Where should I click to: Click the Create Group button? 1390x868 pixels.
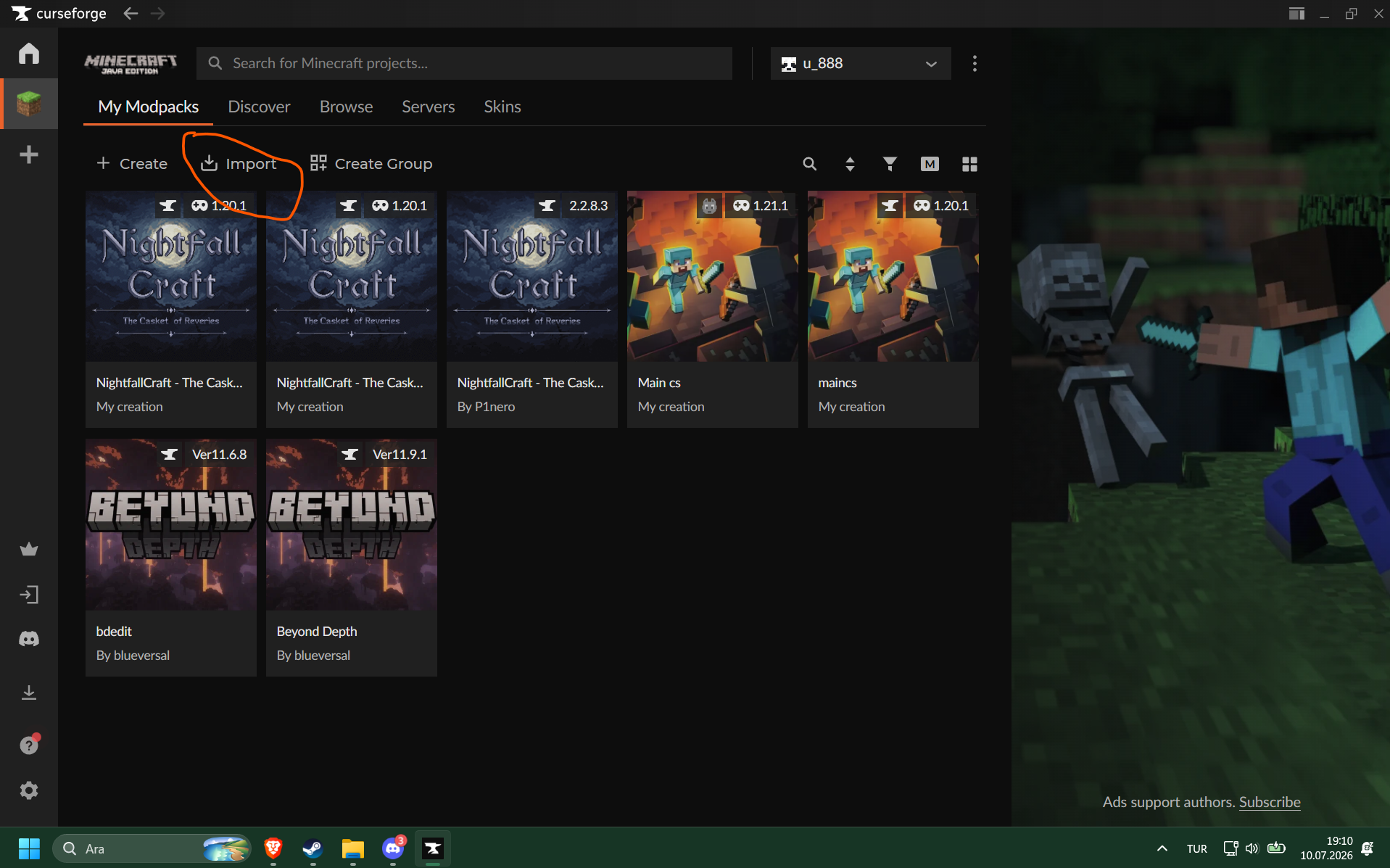[x=371, y=164]
